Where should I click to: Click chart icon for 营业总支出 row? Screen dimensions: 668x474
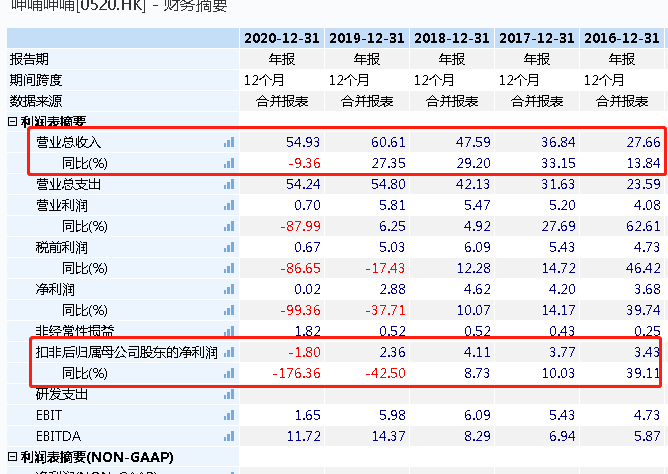coord(229,184)
